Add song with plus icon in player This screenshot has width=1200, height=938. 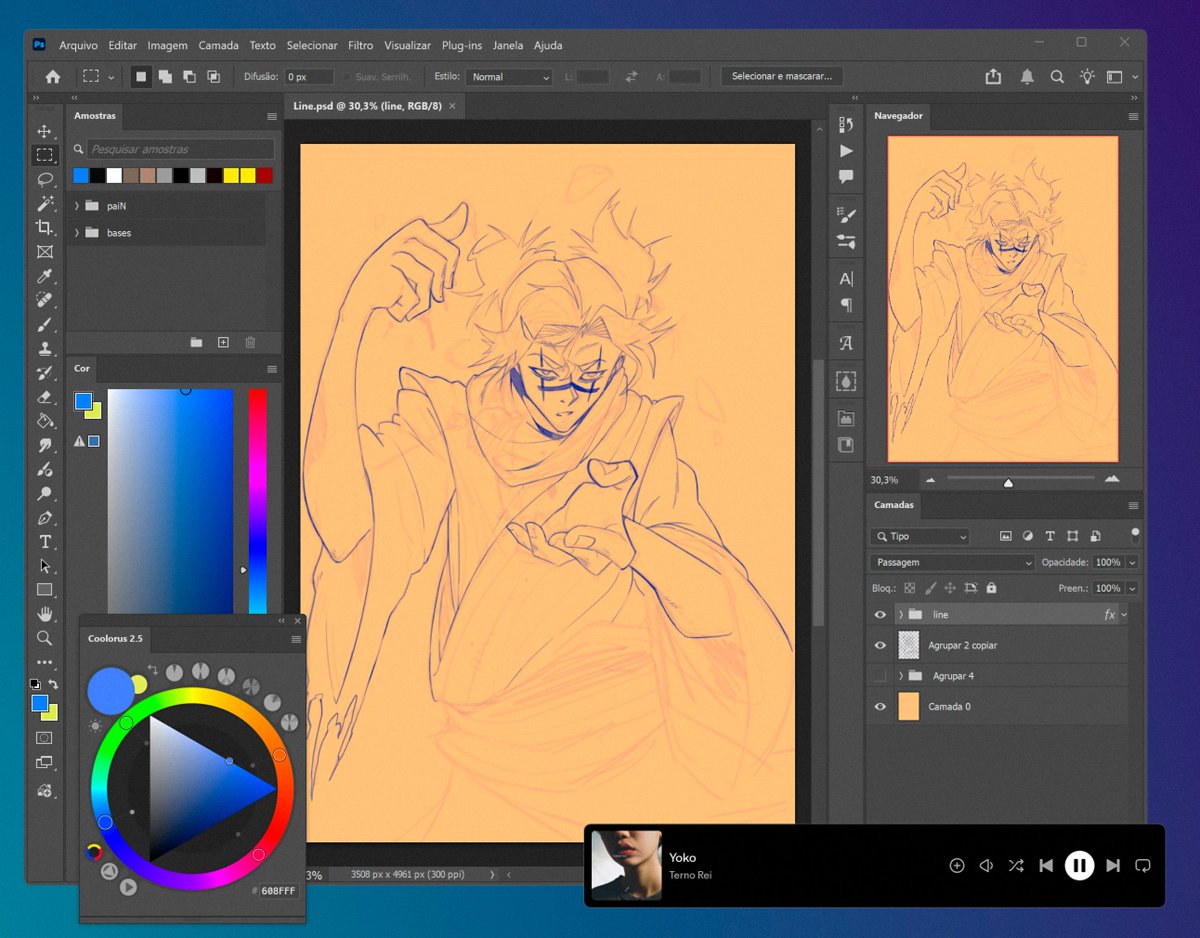coord(957,866)
